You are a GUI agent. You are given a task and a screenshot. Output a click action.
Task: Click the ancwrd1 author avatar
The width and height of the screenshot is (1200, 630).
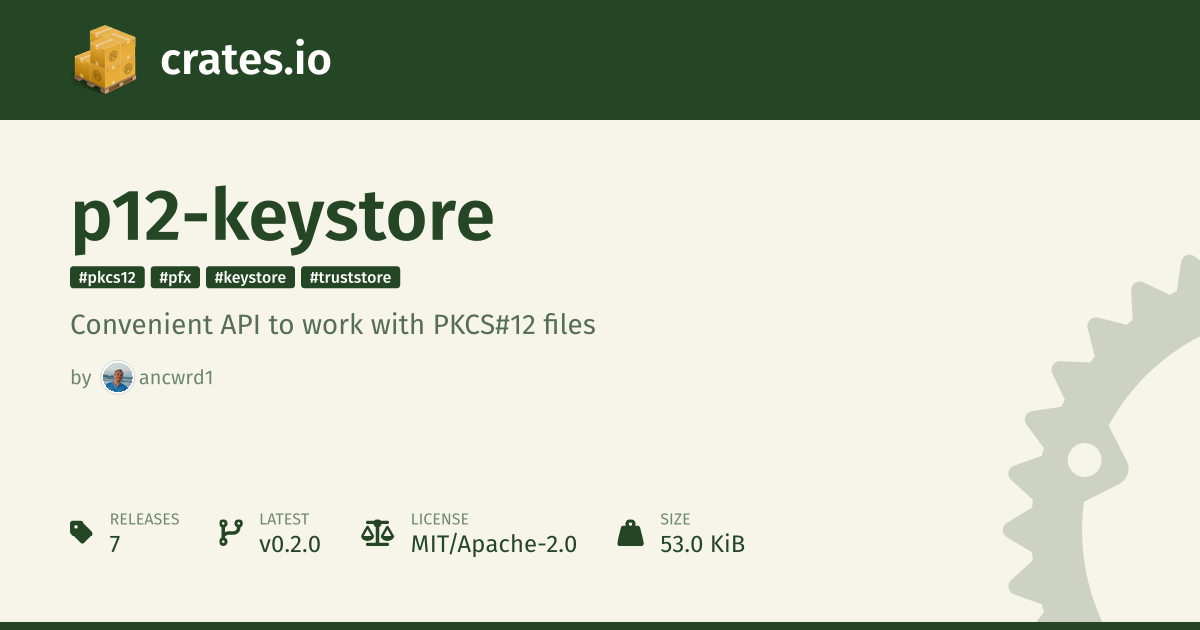pyautogui.click(x=117, y=378)
